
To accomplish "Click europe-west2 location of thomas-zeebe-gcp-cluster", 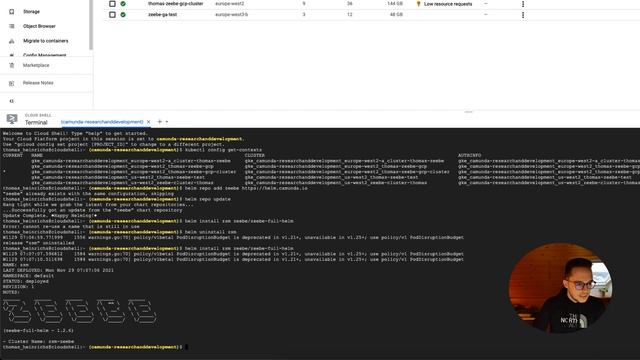I will coord(230,4).
